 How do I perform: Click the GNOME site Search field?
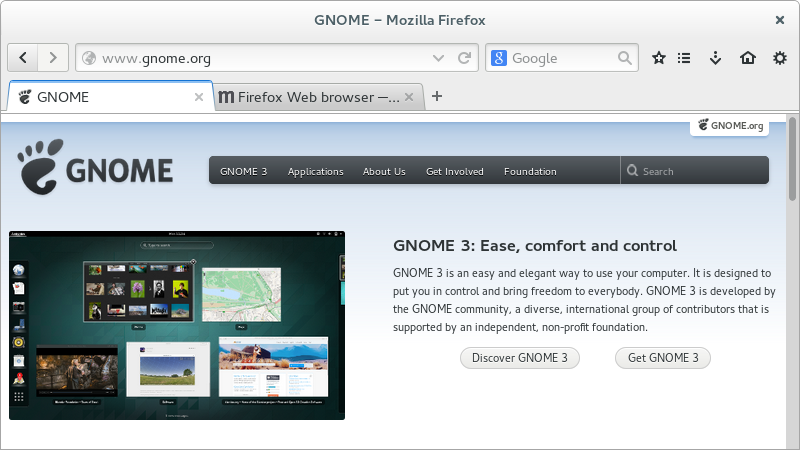click(694, 170)
